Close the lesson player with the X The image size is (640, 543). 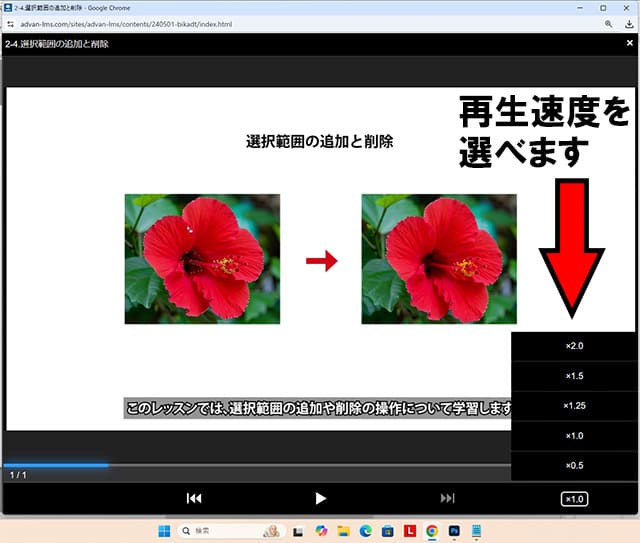click(630, 43)
